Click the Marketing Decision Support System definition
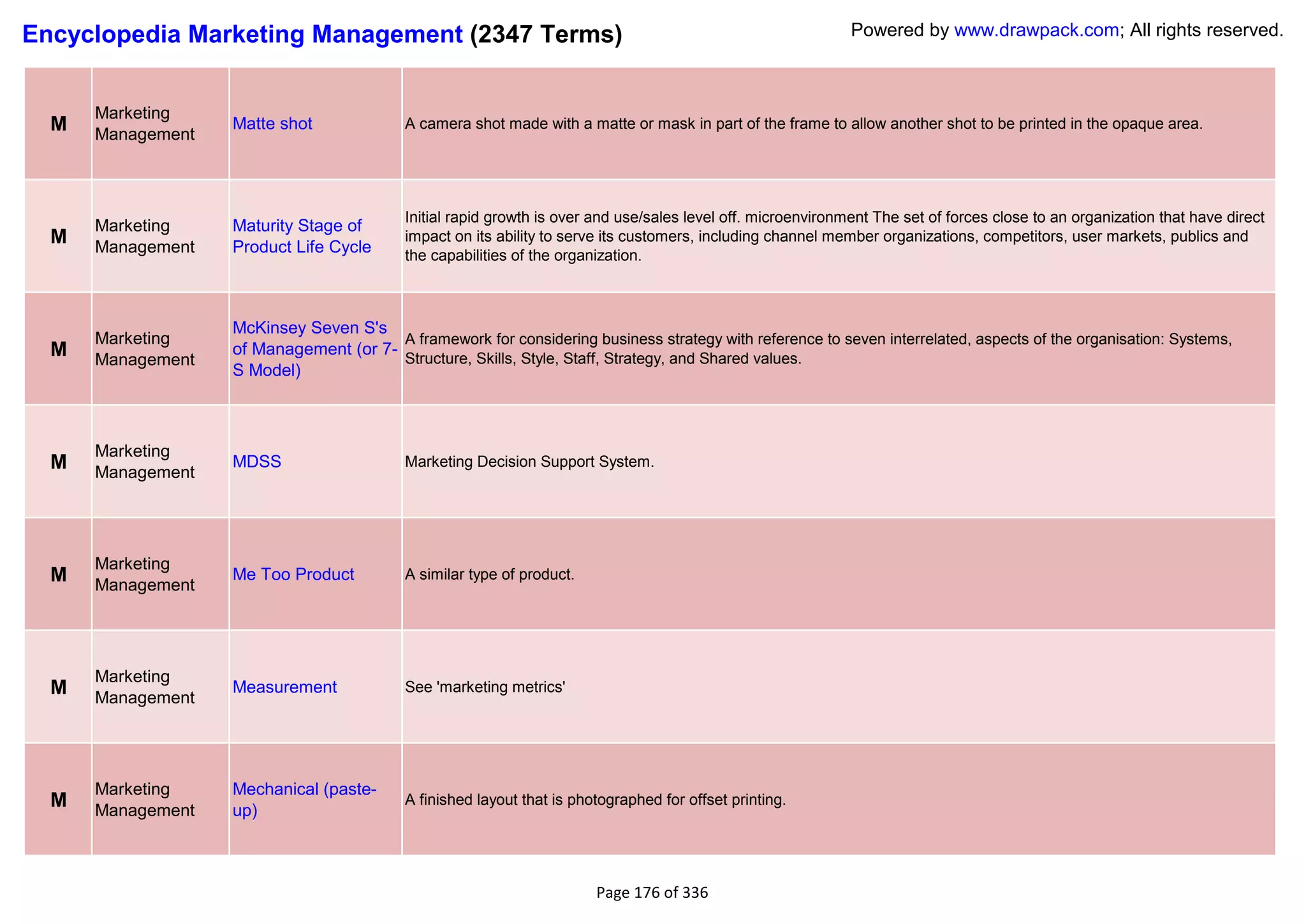Image resolution: width=1306 pixels, height=924 pixels. point(529,462)
